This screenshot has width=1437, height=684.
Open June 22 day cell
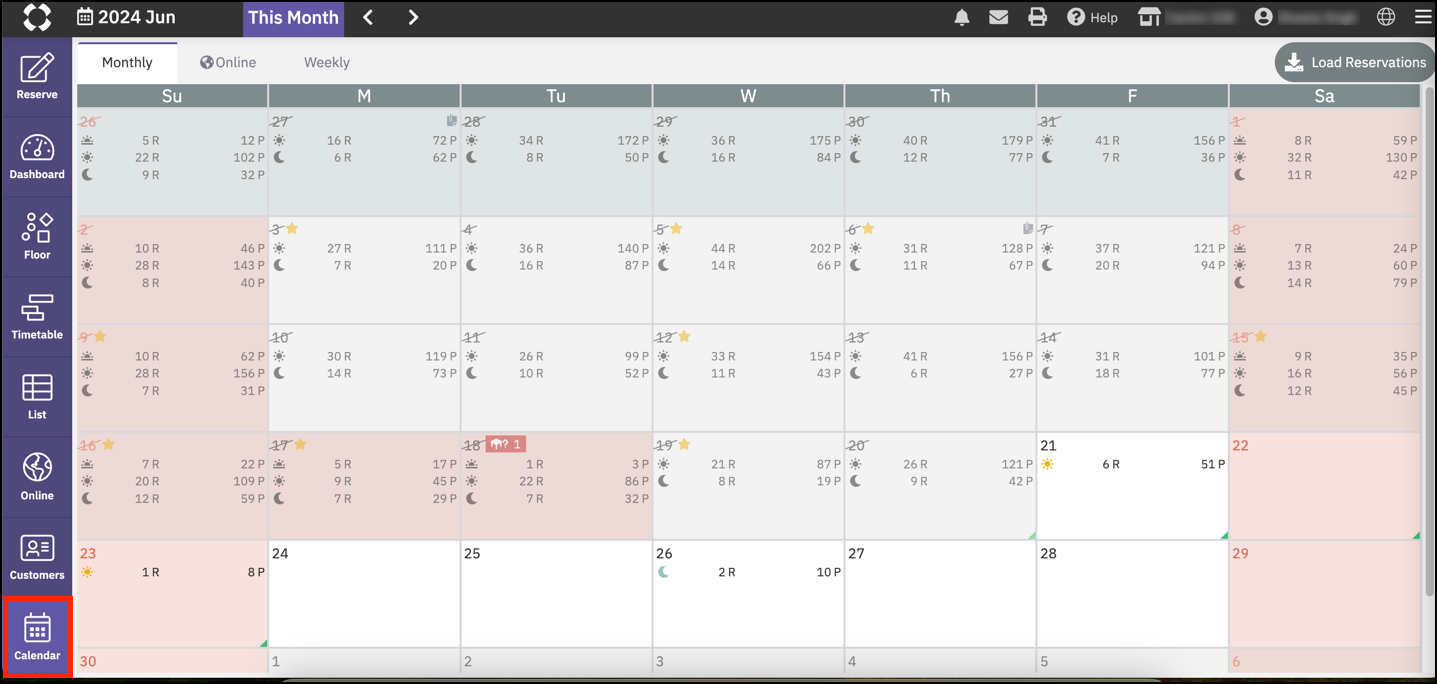pyautogui.click(x=1325, y=486)
